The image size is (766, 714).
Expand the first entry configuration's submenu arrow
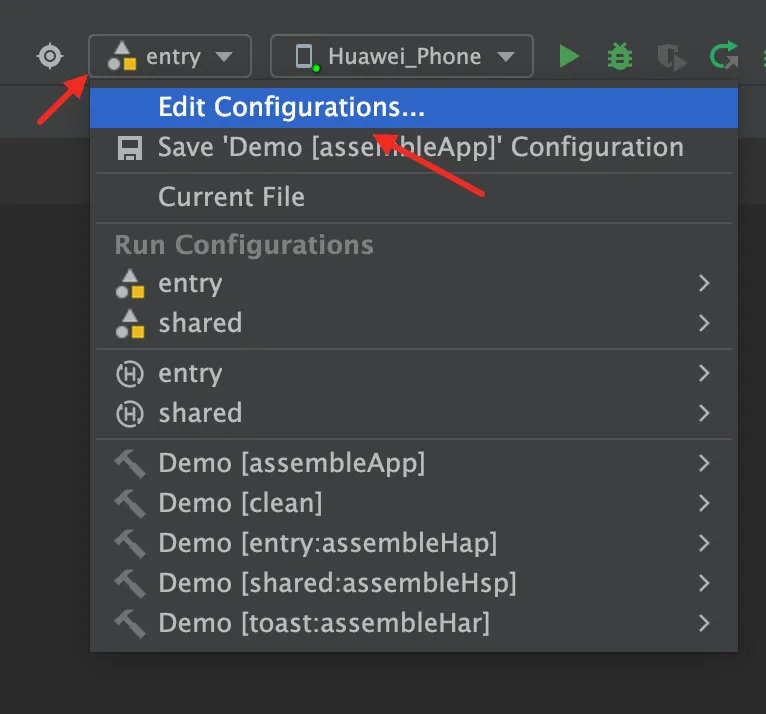704,283
